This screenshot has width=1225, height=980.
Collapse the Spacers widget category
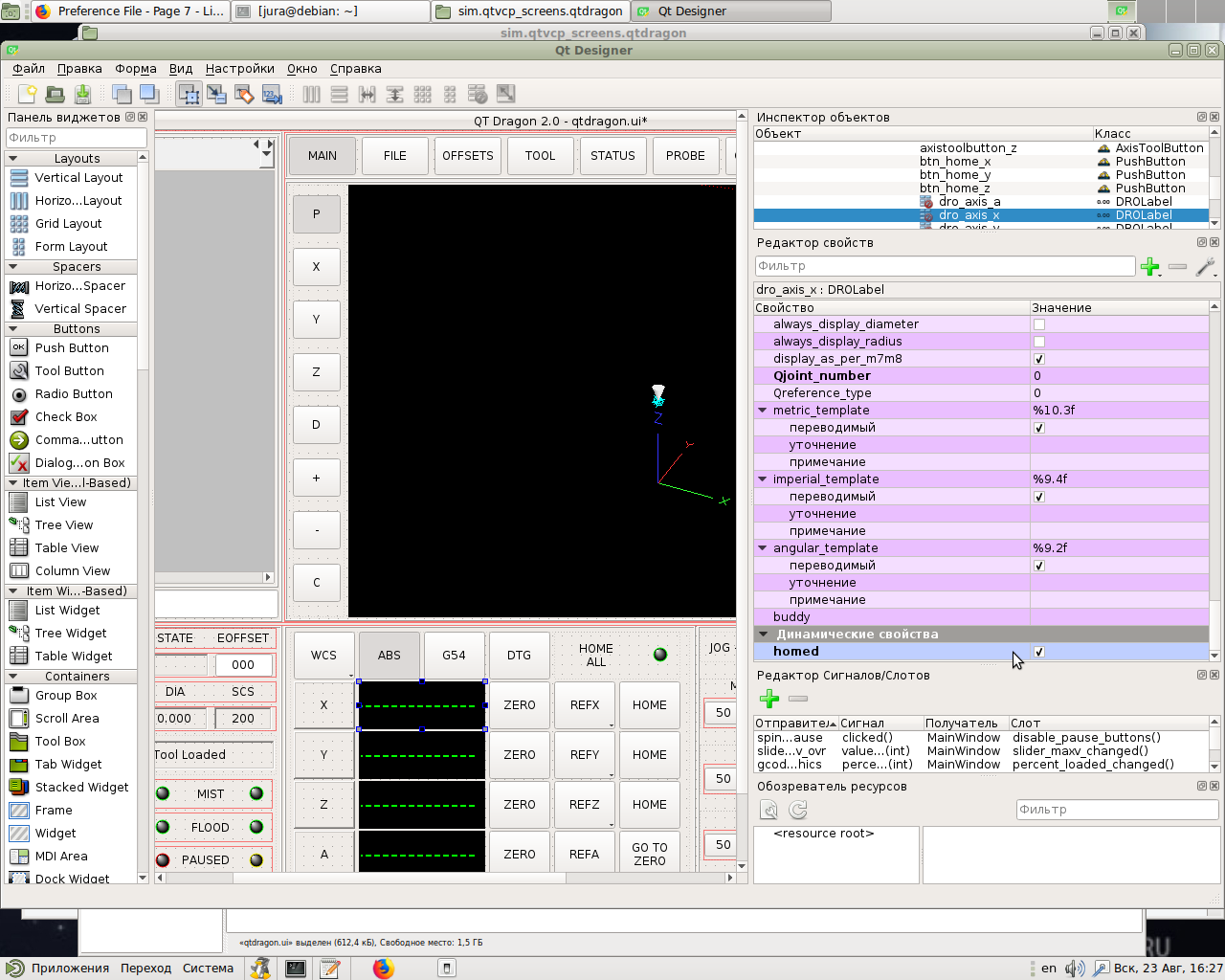pos(13,267)
